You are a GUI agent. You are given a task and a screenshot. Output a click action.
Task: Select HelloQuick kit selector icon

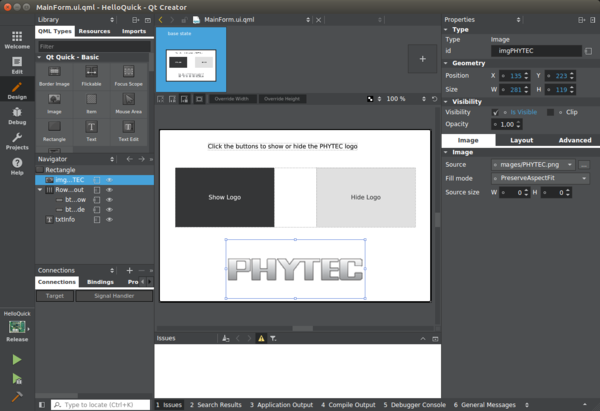point(17,327)
